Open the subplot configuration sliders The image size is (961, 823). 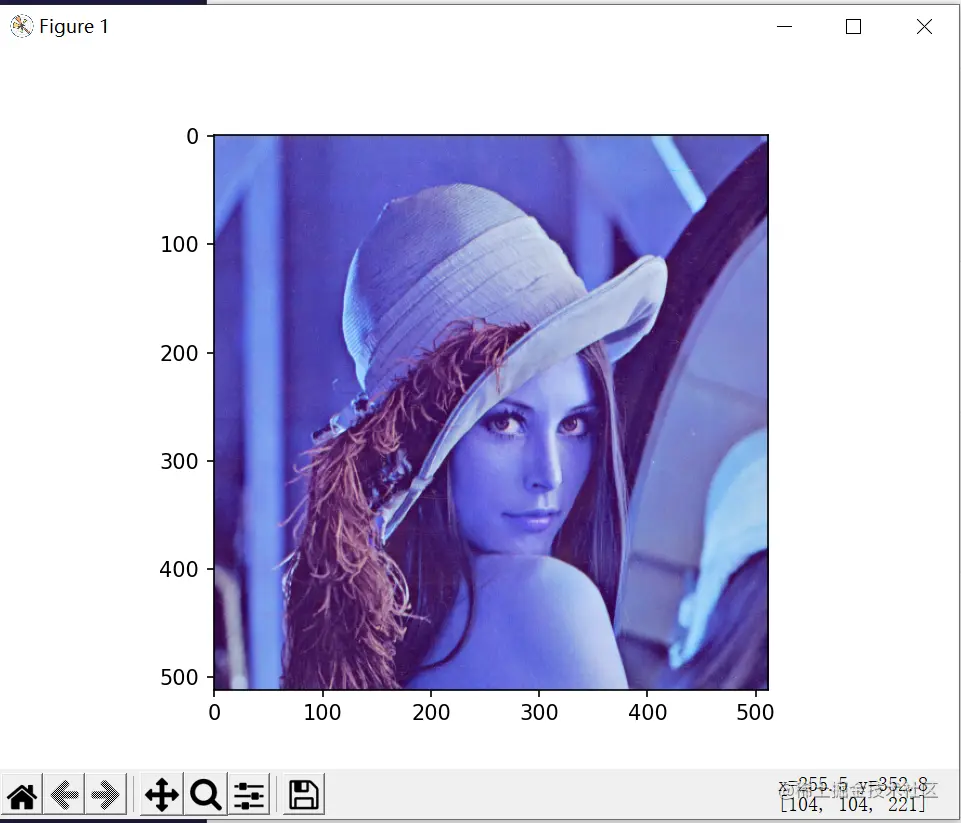click(248, 794)
